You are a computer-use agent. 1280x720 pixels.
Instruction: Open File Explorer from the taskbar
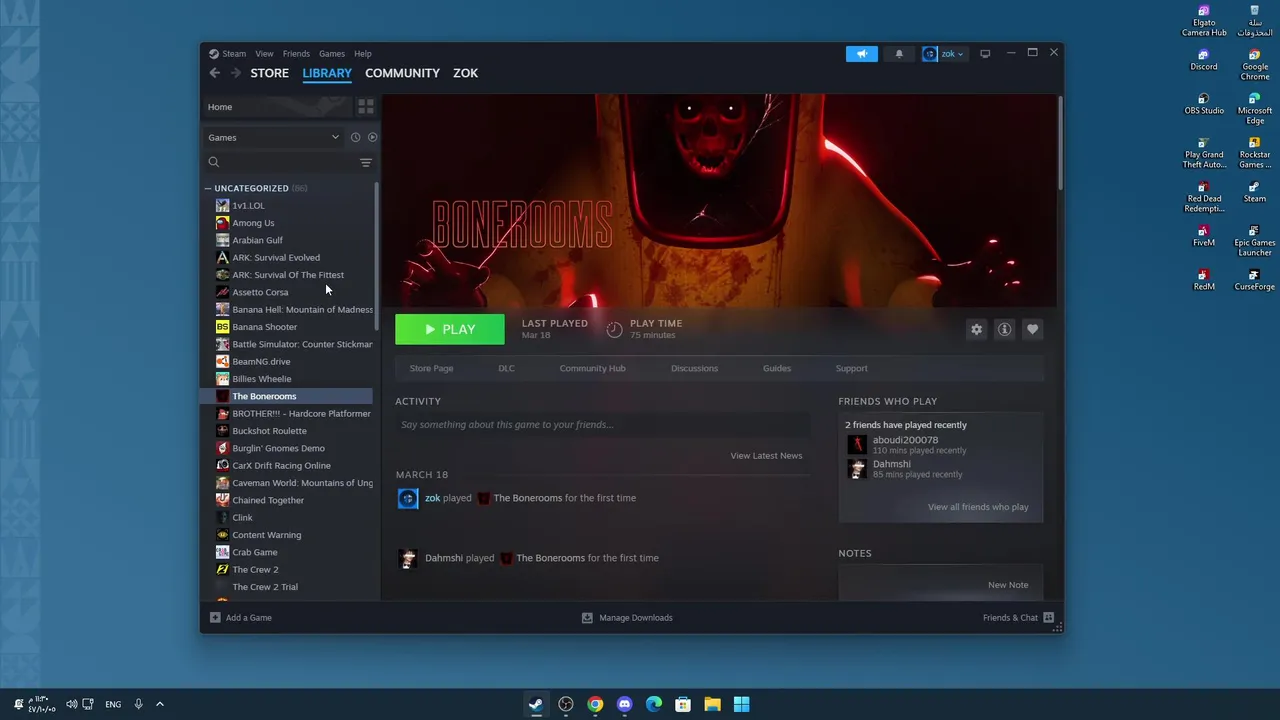pyautogui.click(x=712, y=704)
